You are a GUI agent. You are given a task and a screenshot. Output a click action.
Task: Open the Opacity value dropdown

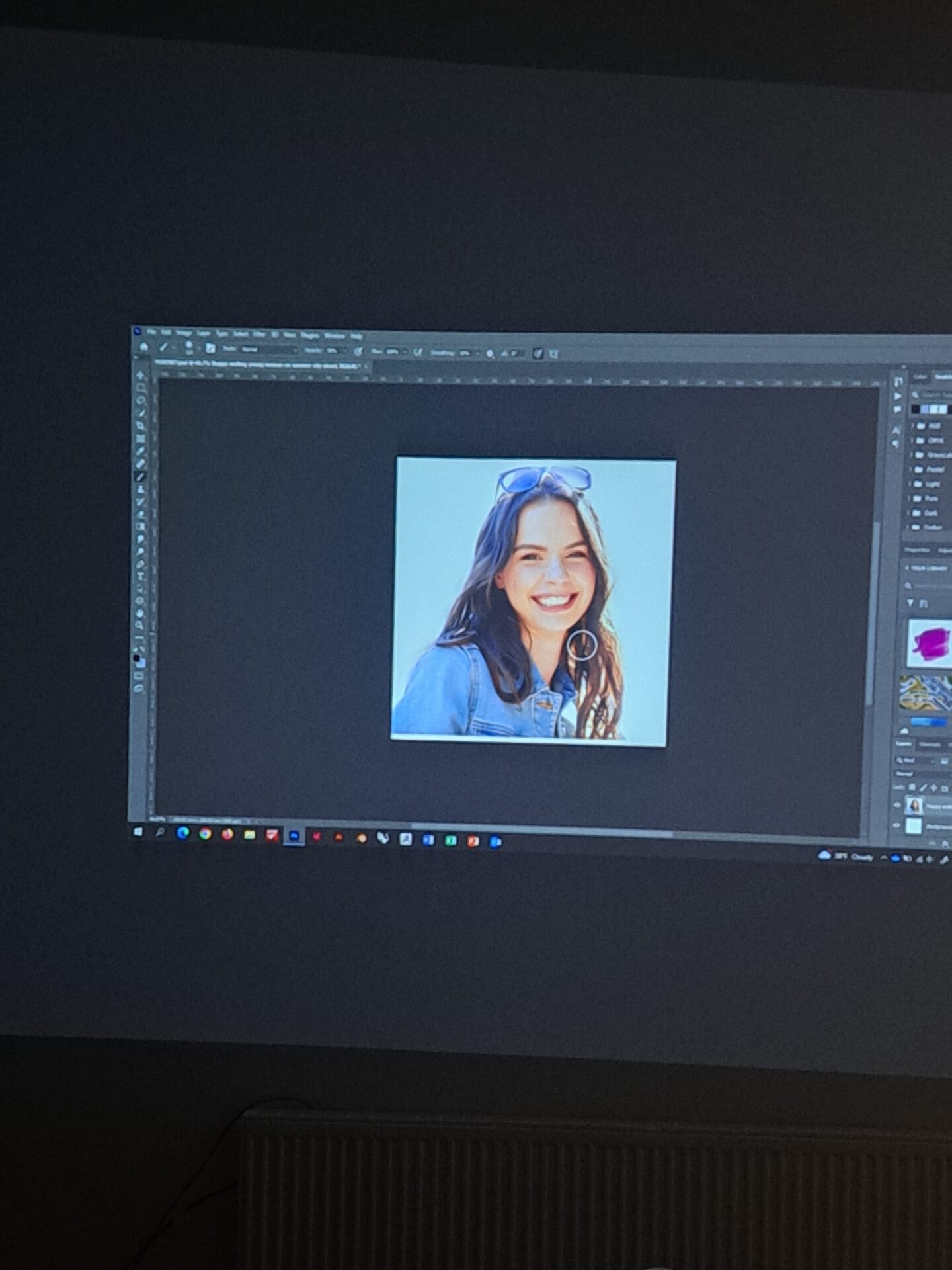[x=337, y=351]
